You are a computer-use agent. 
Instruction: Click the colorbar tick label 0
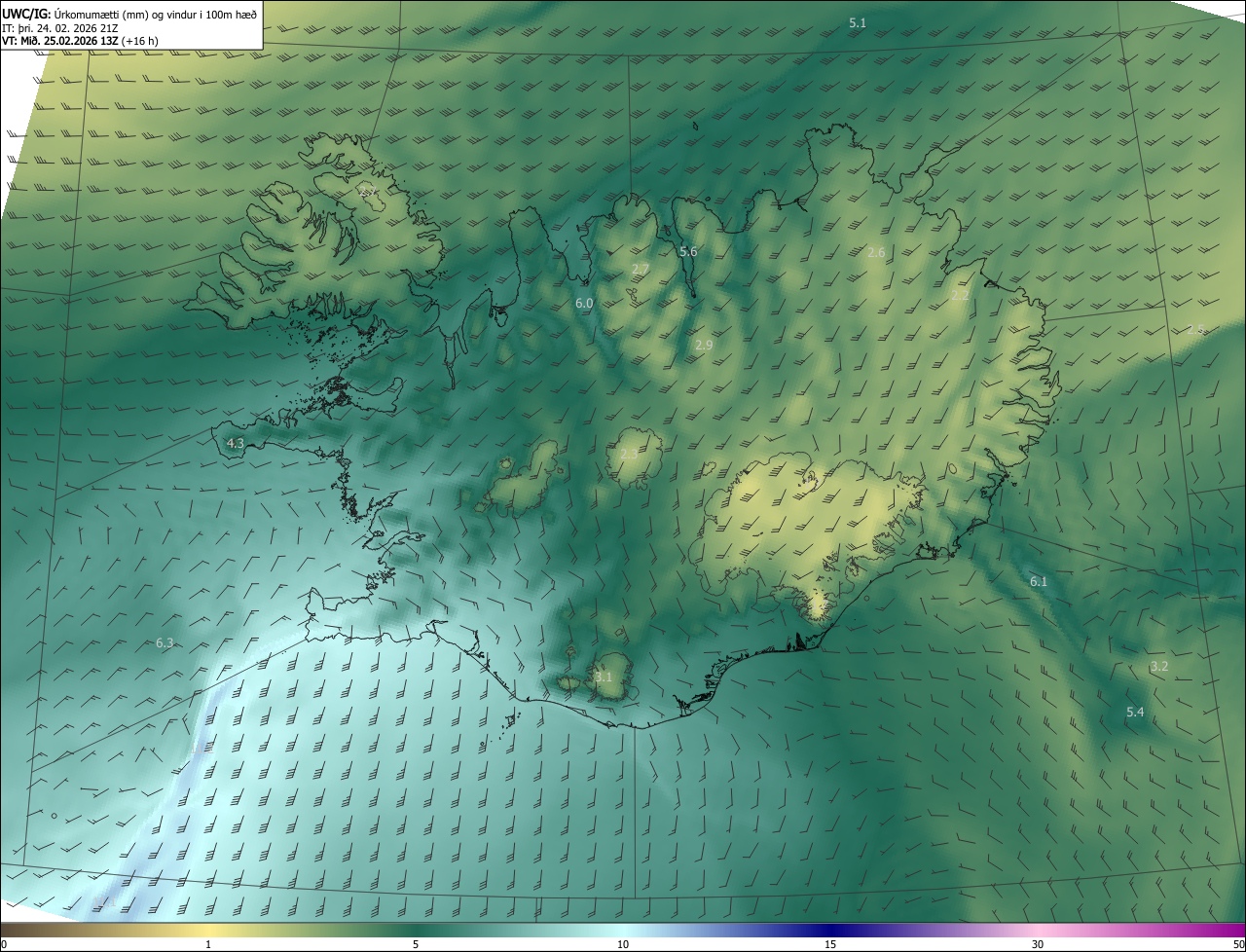coord(4,944)
